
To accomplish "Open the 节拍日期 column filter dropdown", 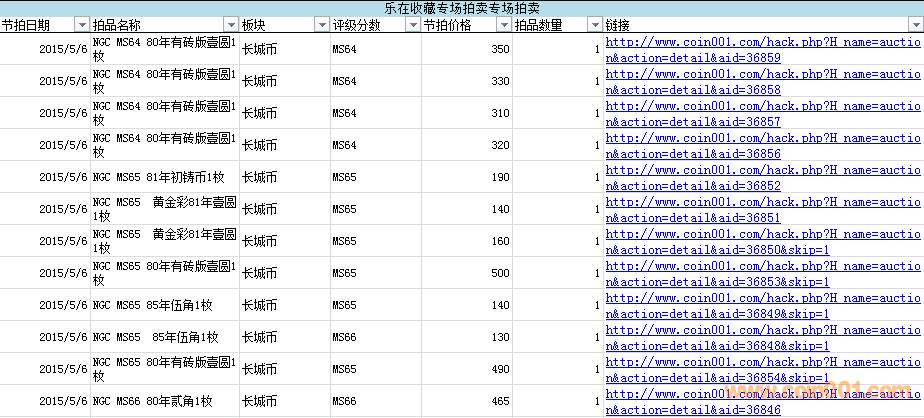I will (82, 25).
